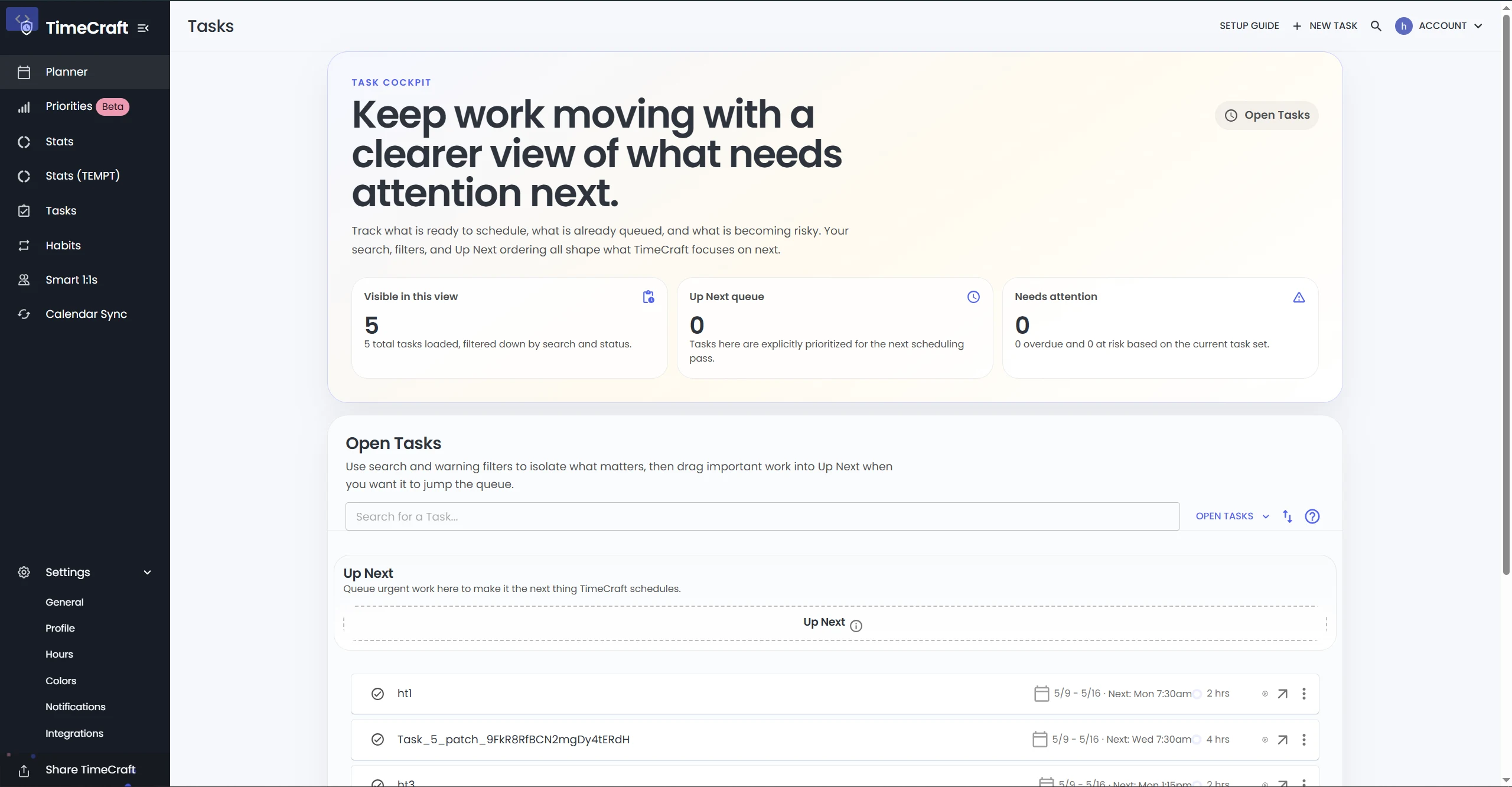The width and height of the screenshot is (1512, 787).
Task: Click the Tasks checkbox icon in the sidebar
Action: (x=24, y=211)
